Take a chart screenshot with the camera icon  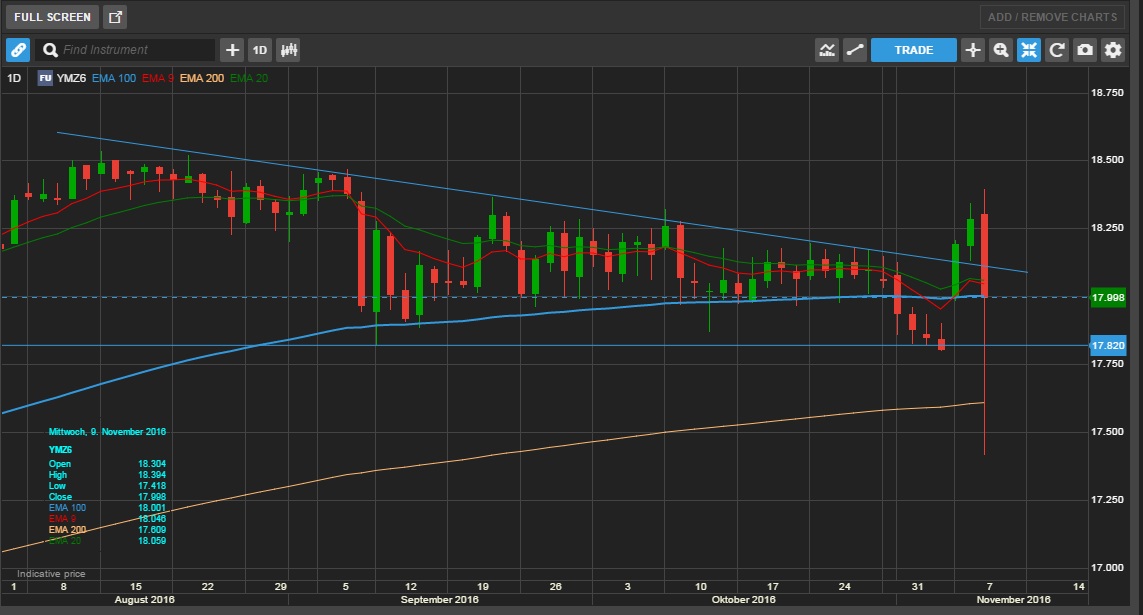point(1085,49)
